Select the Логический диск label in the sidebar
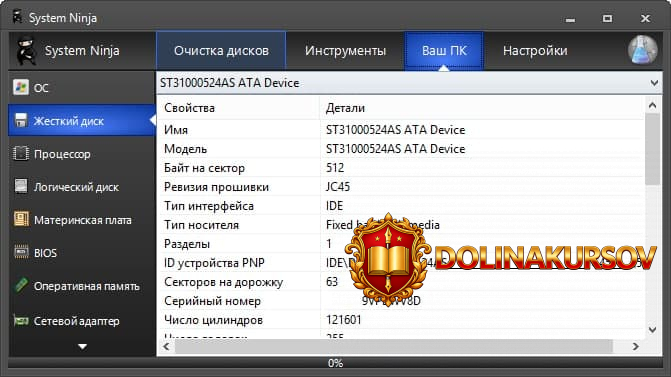This screenshot has width=671, height=377. coord(77,187)
